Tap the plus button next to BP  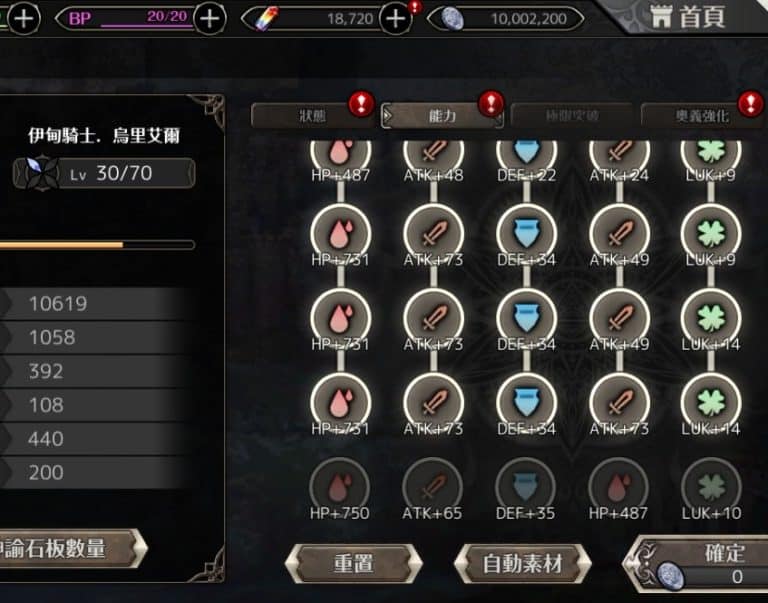(210, 19)
